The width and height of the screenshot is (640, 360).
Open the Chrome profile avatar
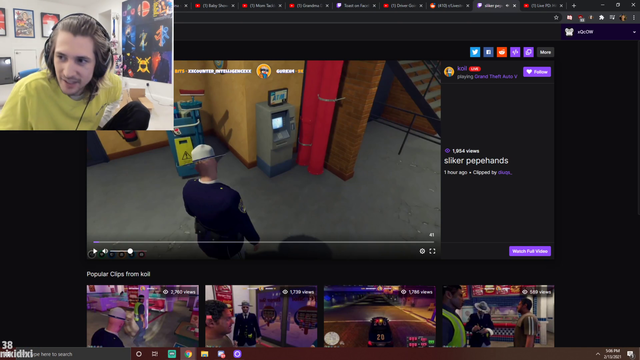pyautogui.click(x=623, y=18)
